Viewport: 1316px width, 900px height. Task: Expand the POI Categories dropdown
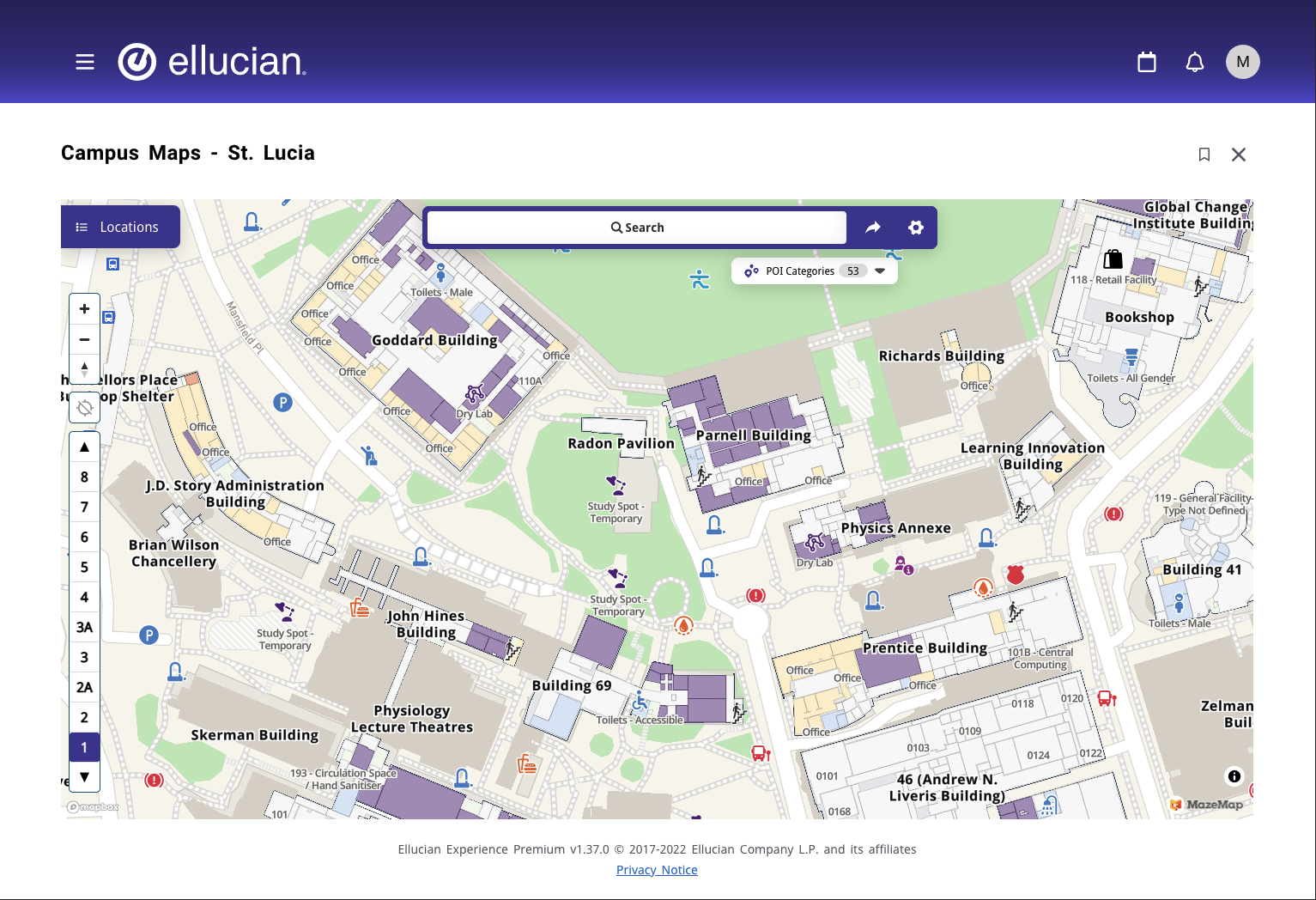[879, 270]
